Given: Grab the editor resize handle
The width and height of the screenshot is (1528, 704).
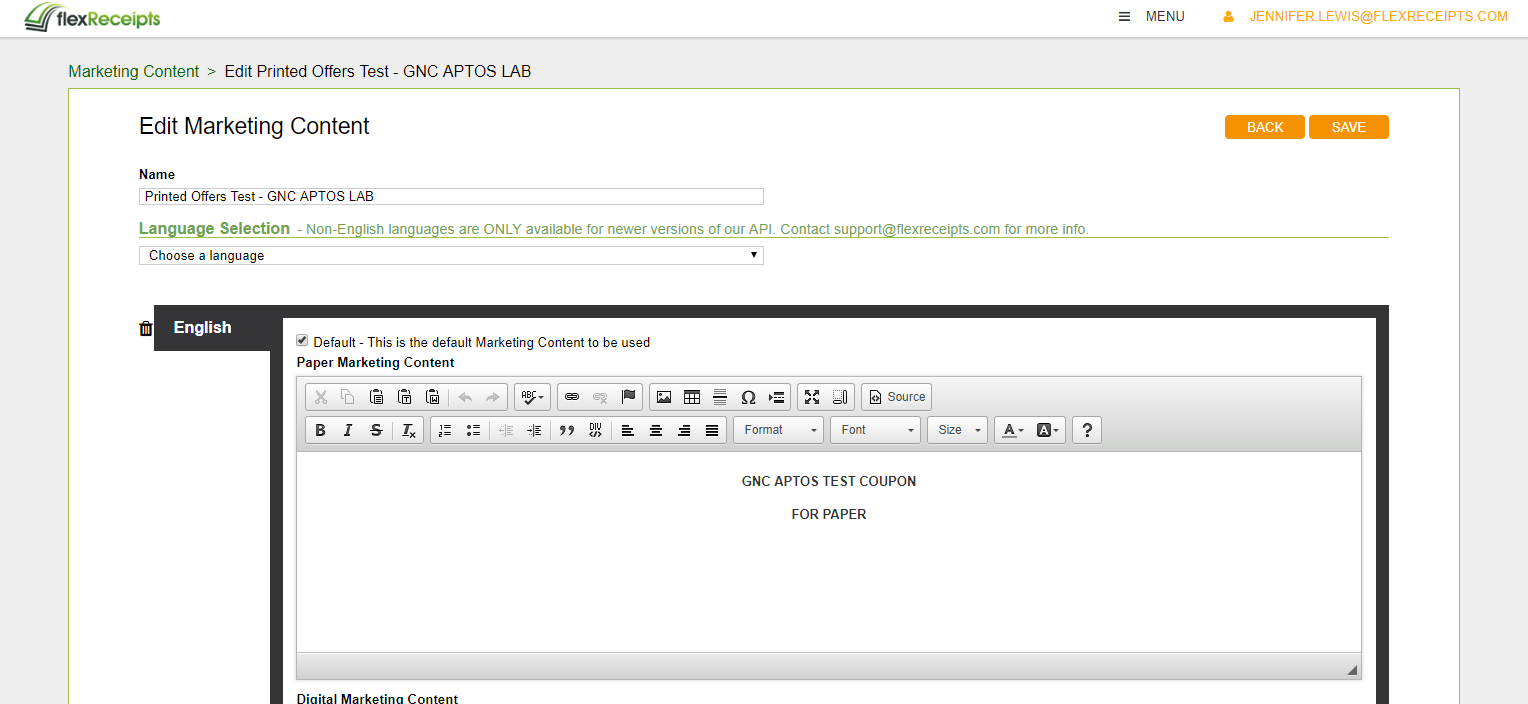Looking at the screenshot, I should [1352, 670].
